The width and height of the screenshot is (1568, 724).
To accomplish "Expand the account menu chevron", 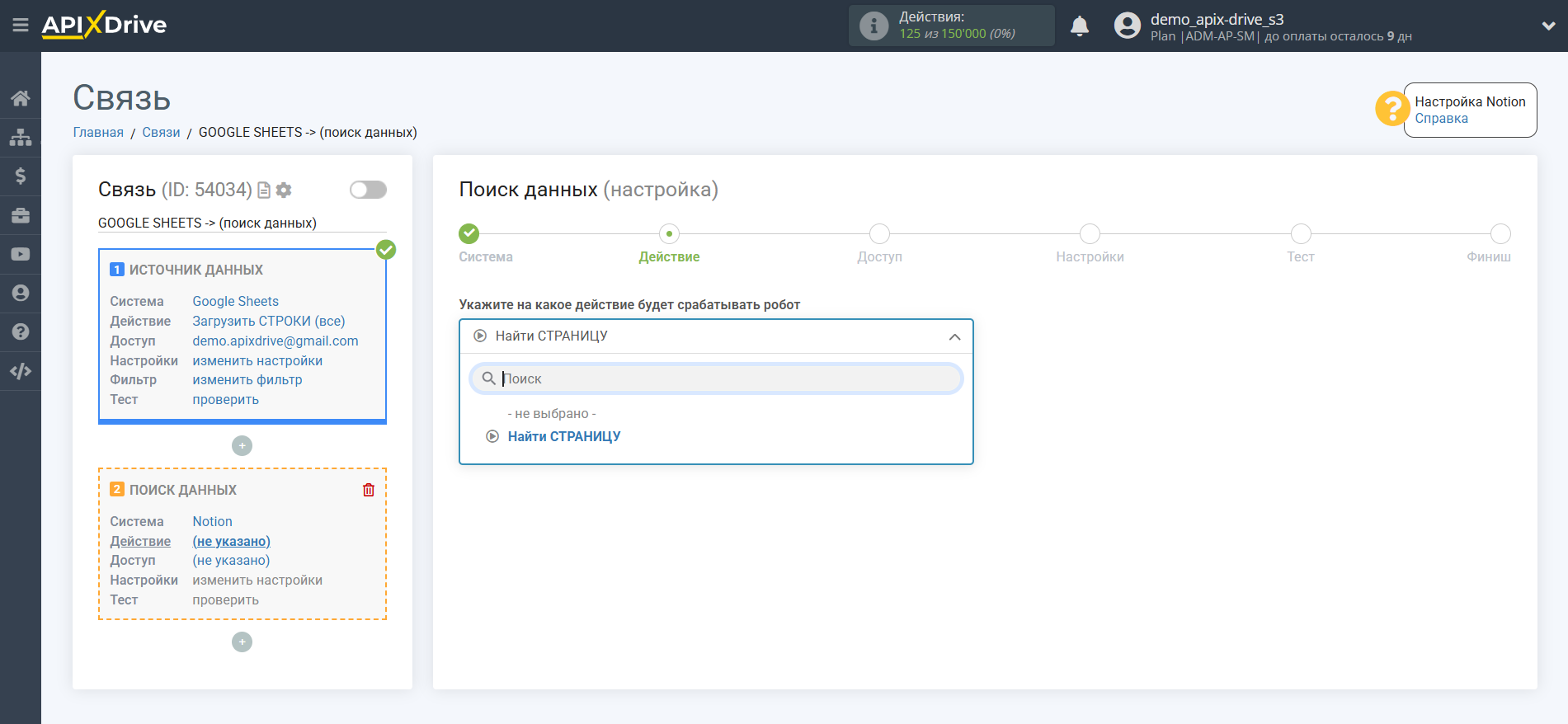I will tap(1548, 26).
